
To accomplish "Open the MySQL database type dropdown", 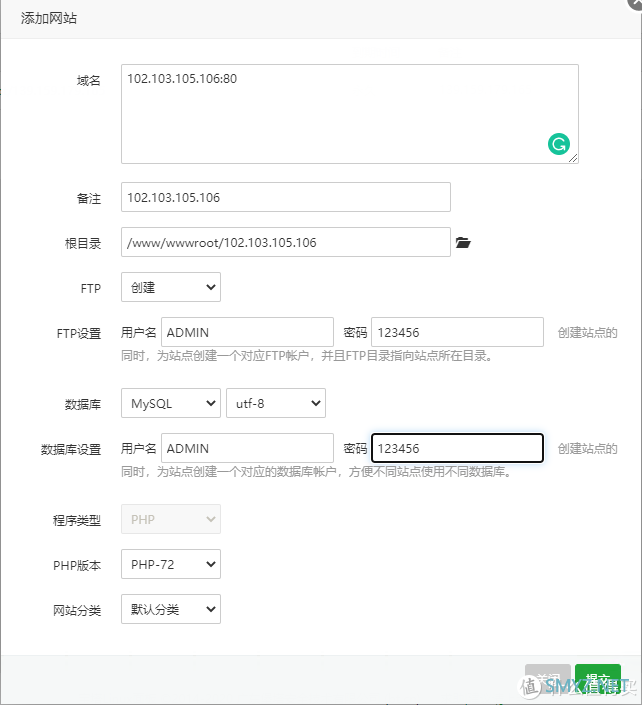I will pos(171,403).
